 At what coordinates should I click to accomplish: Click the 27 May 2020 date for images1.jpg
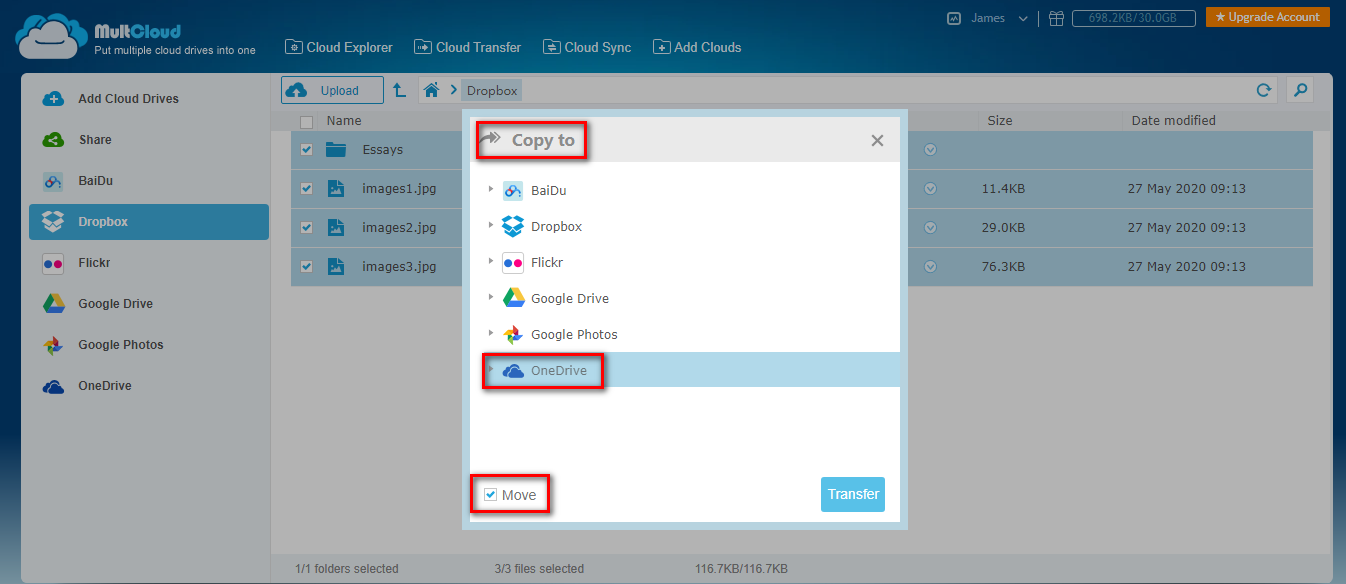coord(1187,188)
